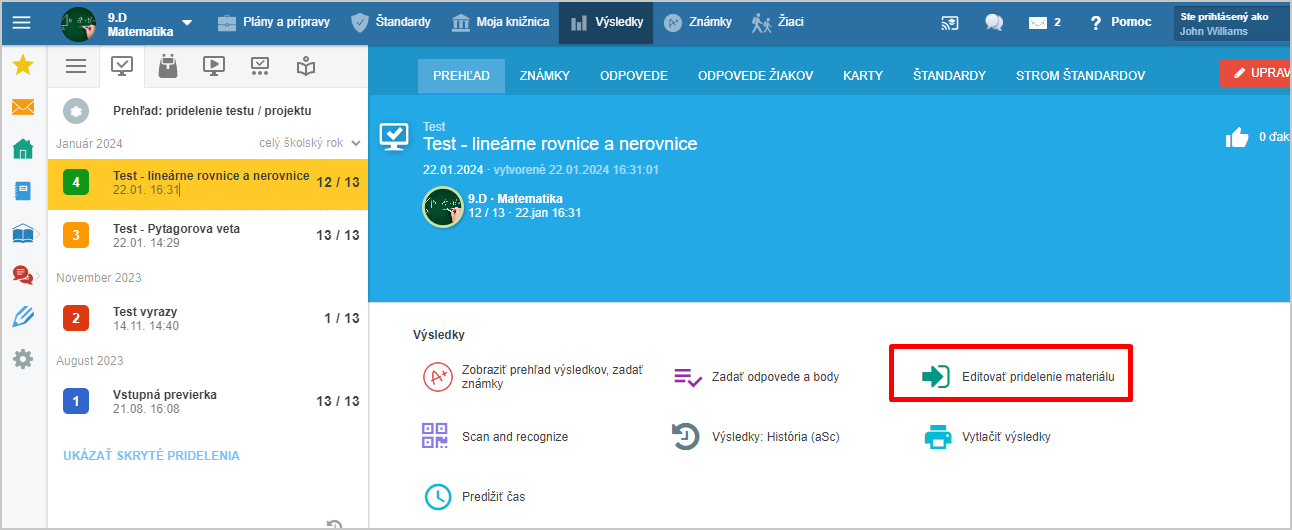The image size is (1292, 530).
Task: Select the monitor with dots tab icon
Action: pyautogui.click(x=260, y=66)
